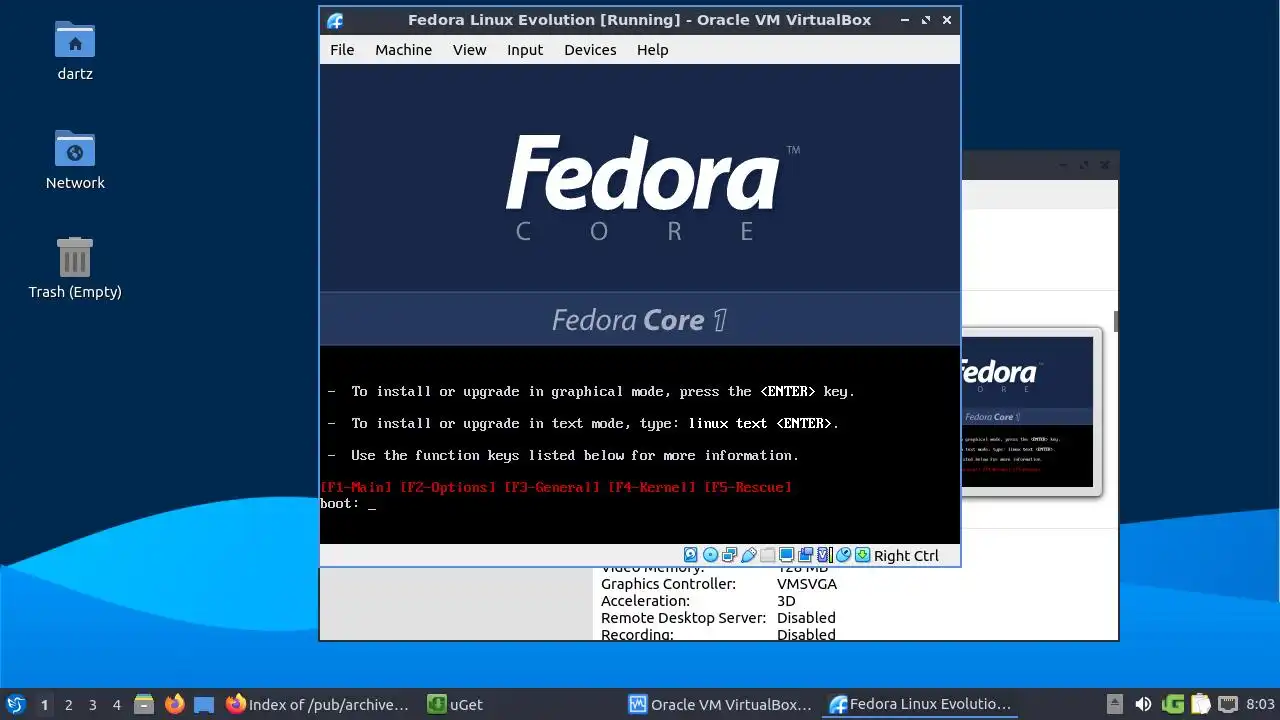Click the VM preview thumbnail in VirtualBox Manager
This screenshot has width=1280, height=720.
tap(1028, 411)
